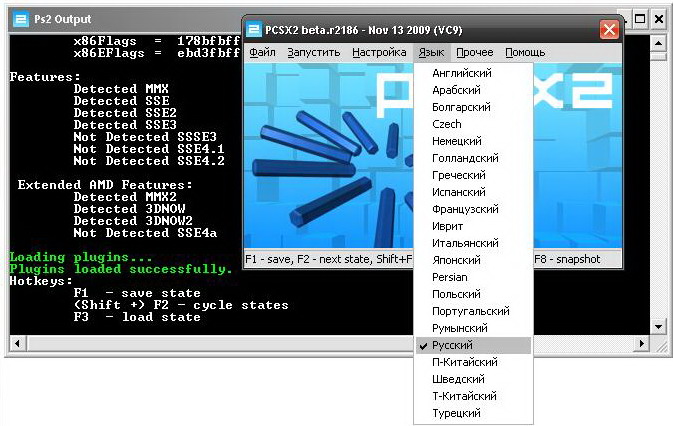
Task: Click the console vertical scrollbar down arrow
Action: click(x=658, y=326)
